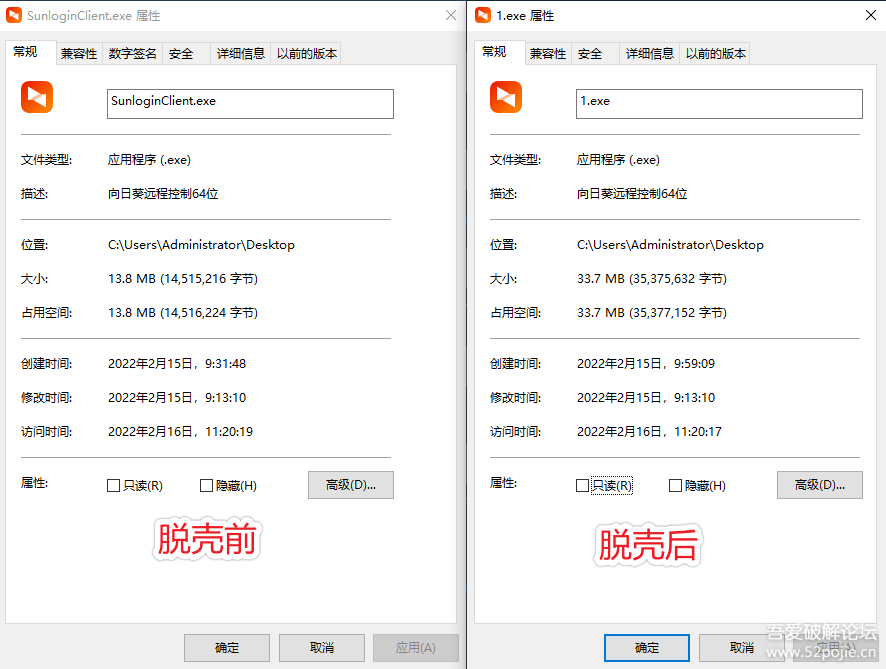Click 取消 in 1.exe window
This screenshot has width=886, height=669.
[742, 648]
